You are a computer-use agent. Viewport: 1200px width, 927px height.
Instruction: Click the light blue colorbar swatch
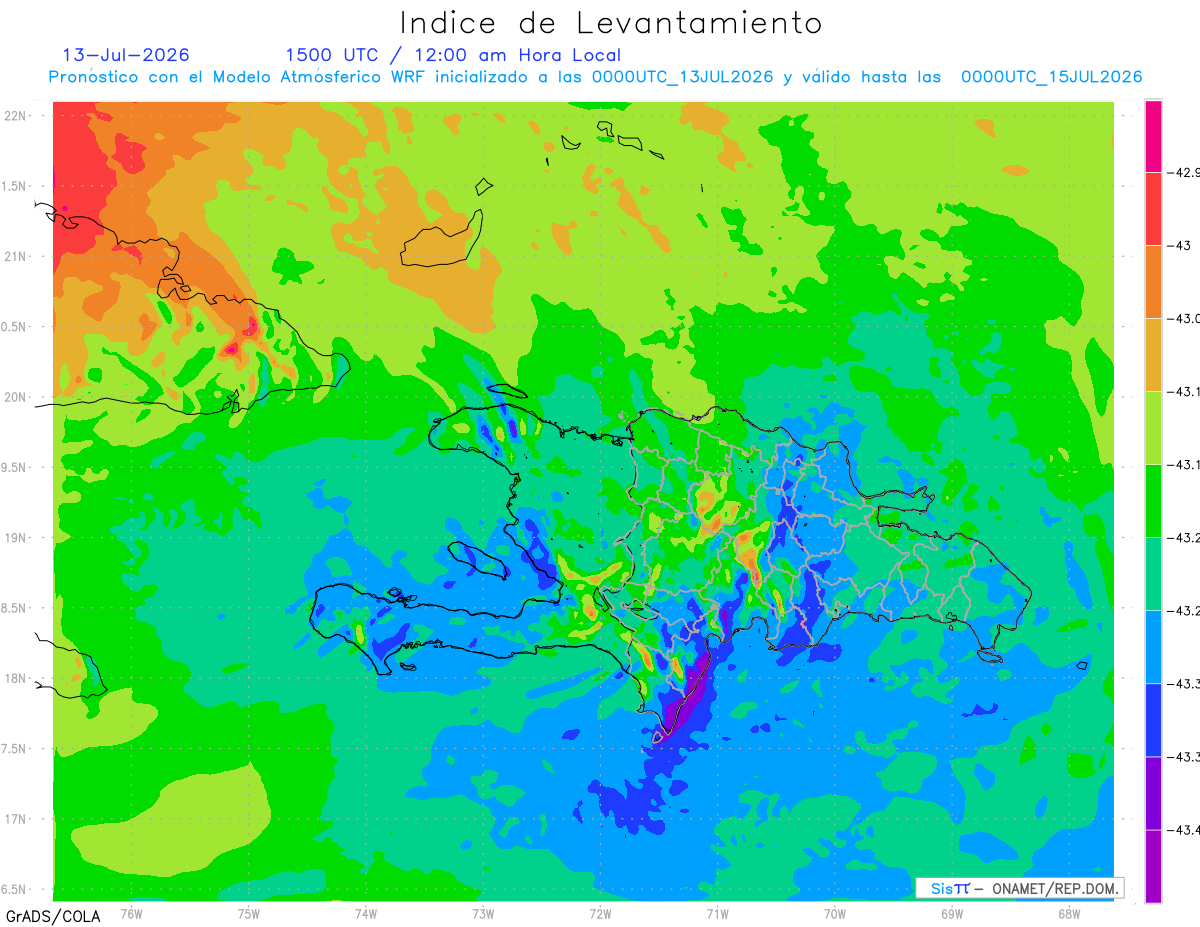(x=1153, y=647)
